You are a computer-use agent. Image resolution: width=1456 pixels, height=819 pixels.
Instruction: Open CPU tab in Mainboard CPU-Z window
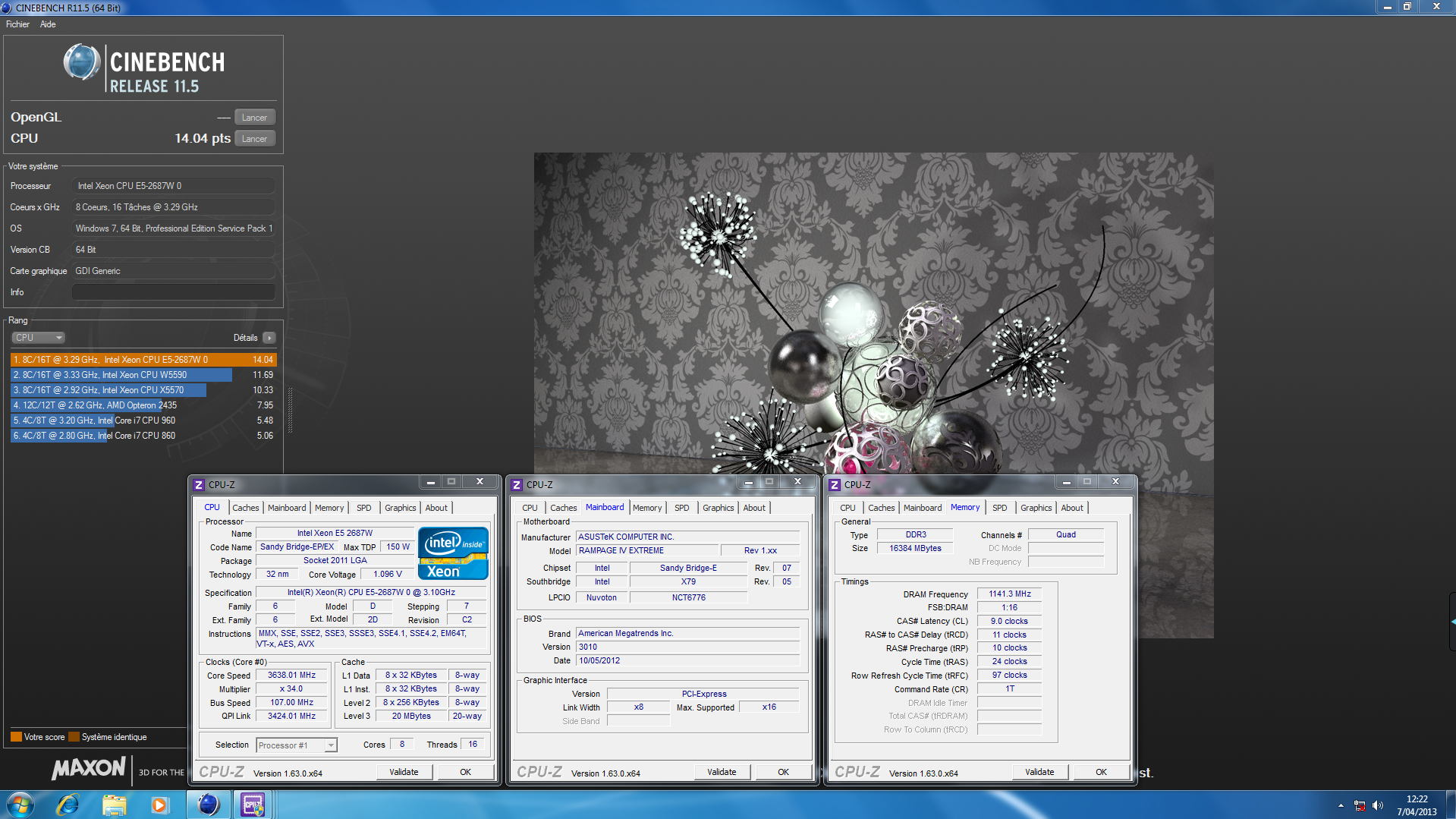tap(530, 508)
